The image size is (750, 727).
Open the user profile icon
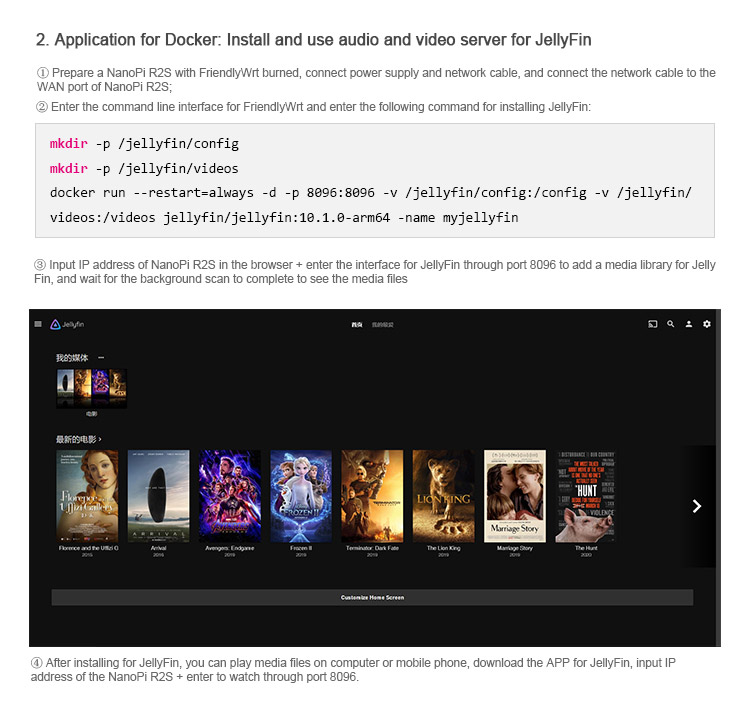[x=689, y=324]
